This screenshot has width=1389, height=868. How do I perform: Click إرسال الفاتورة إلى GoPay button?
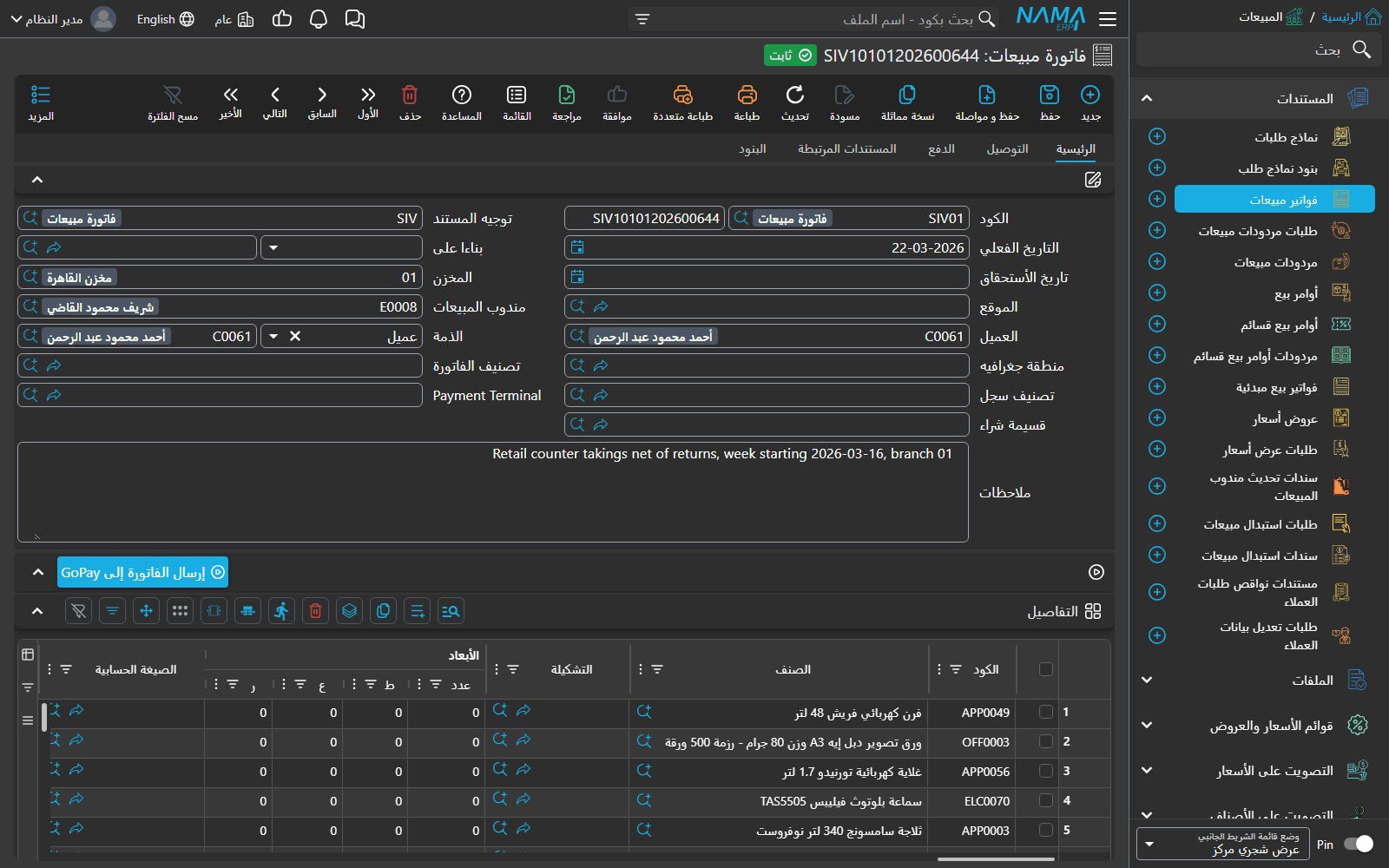143,573
